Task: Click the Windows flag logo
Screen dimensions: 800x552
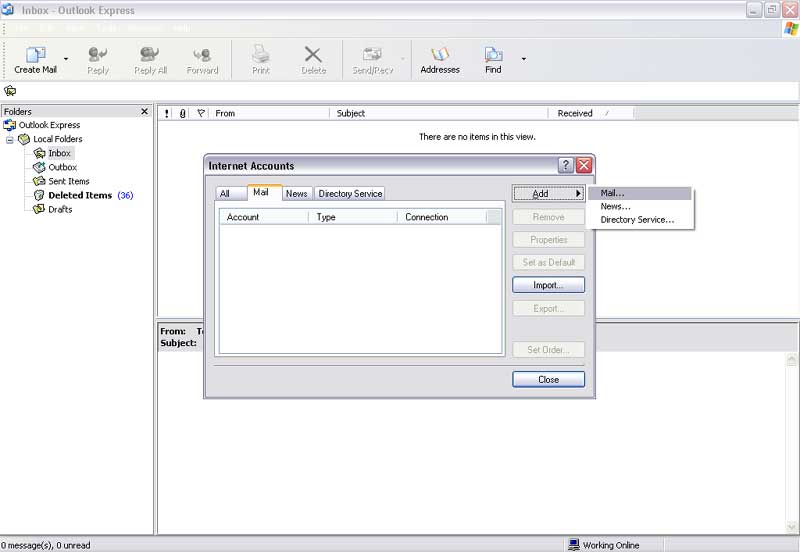Action: coord(791,29)
